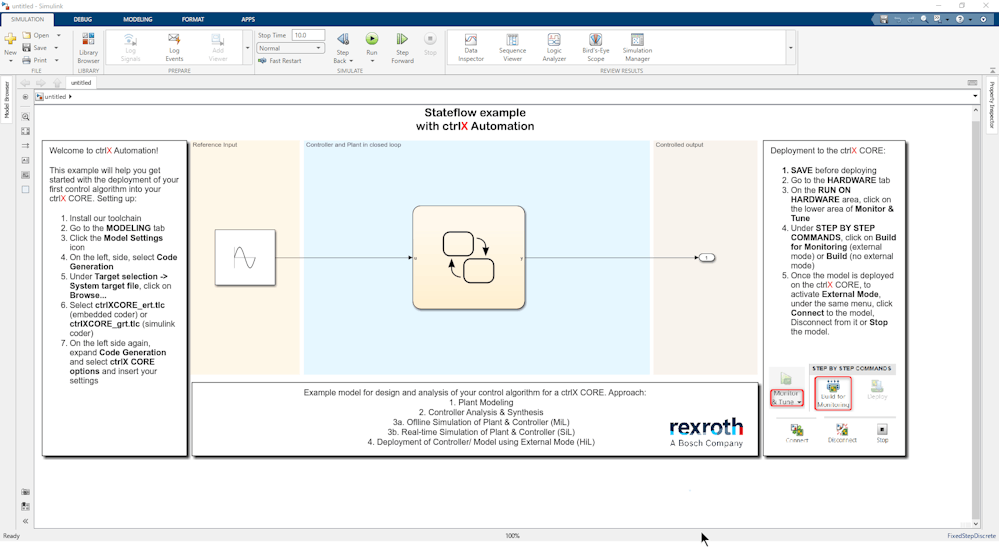The height and width of the screenshot is (550, 999).
Task: Click the quick access Redo icon
Action: tap(910, 20)
